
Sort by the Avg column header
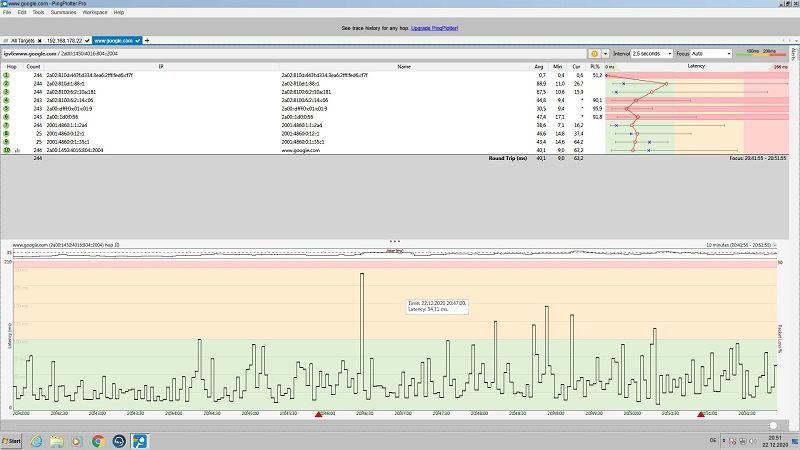(540, 66)
